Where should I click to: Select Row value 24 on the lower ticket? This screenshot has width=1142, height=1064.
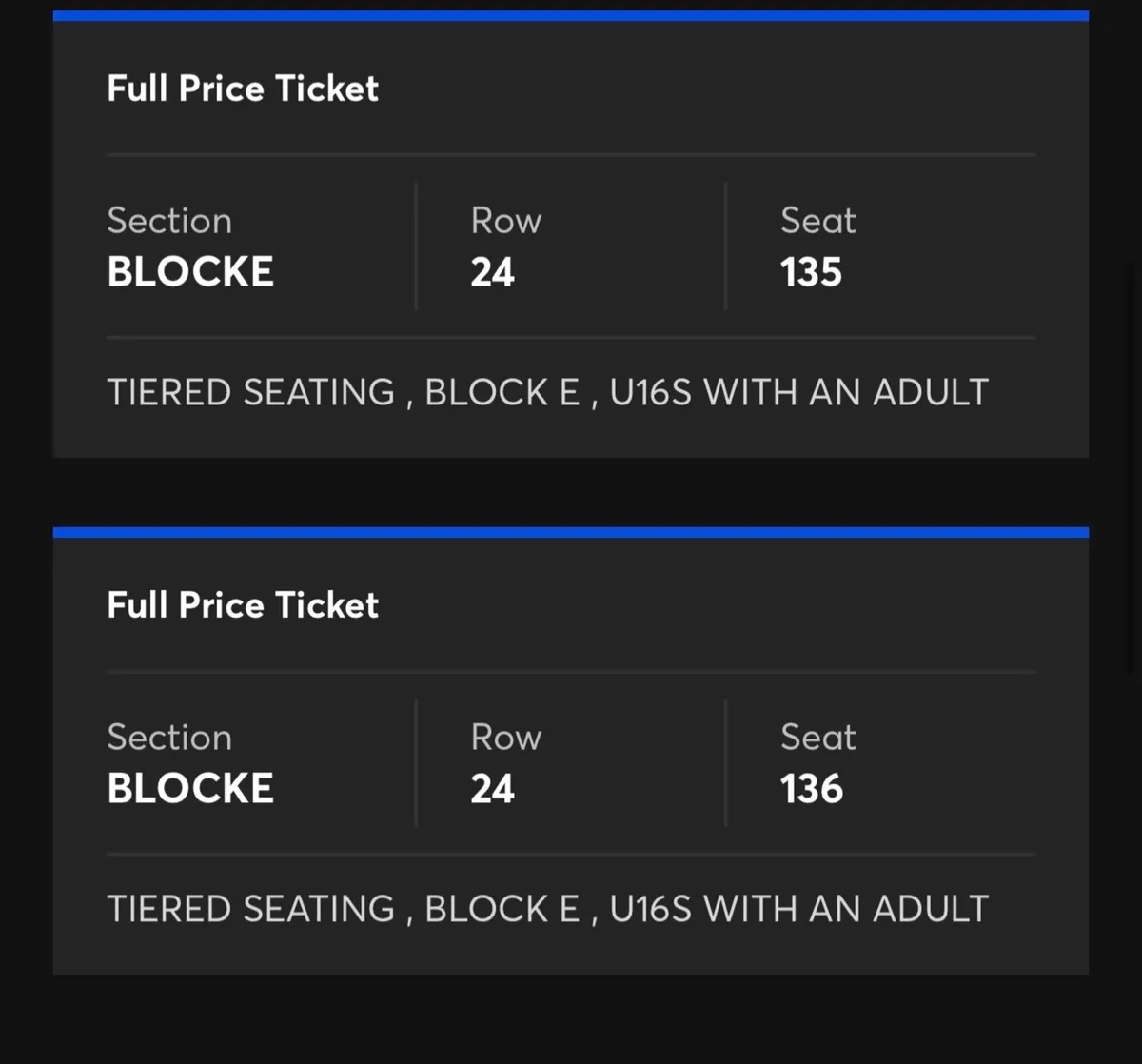pyautogui.click(x=492, y=788)
